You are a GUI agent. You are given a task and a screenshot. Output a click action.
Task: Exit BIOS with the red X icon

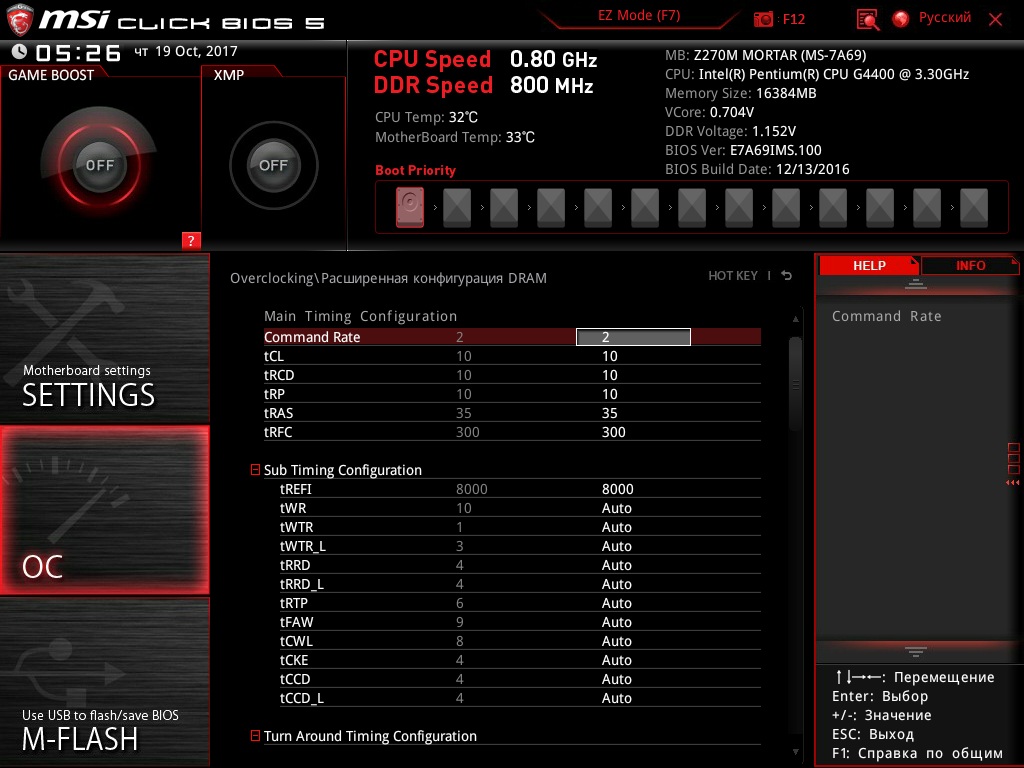[x=995, y=20]
